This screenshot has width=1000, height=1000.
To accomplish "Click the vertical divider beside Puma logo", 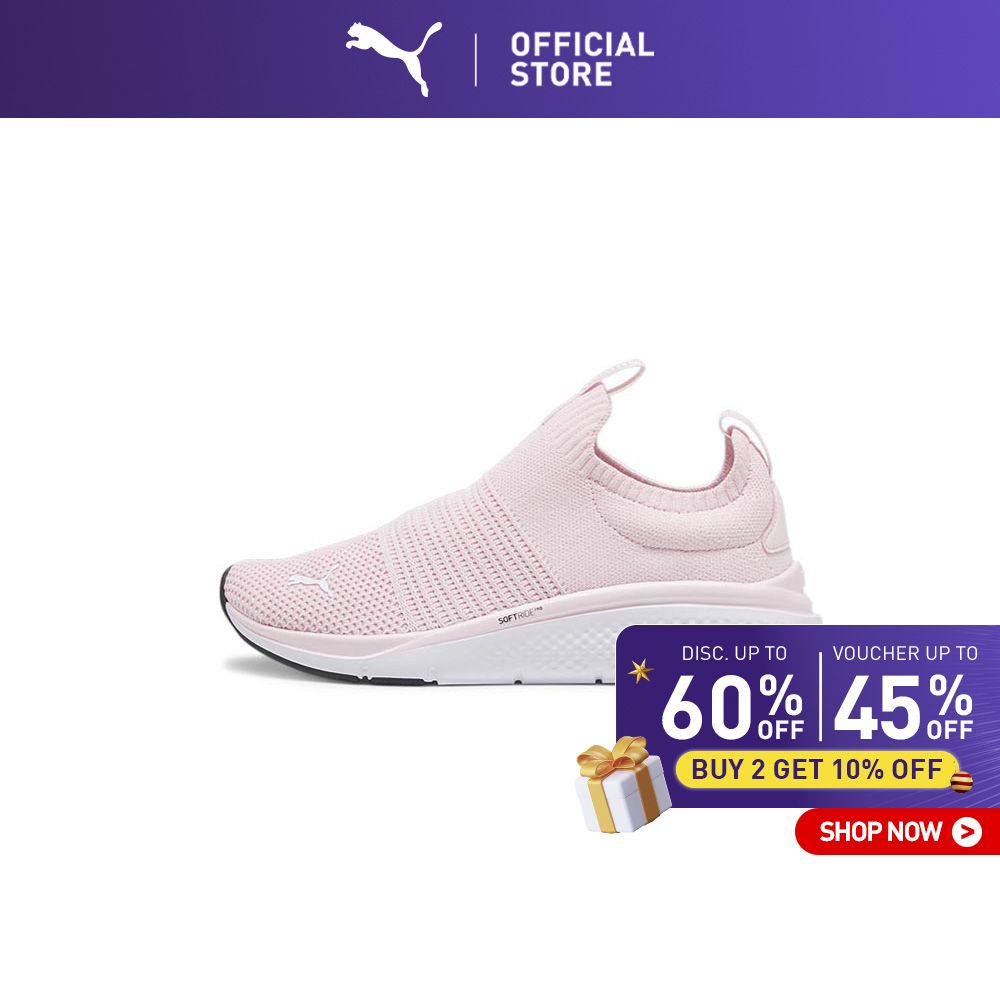I will click(x=476, y=60).
